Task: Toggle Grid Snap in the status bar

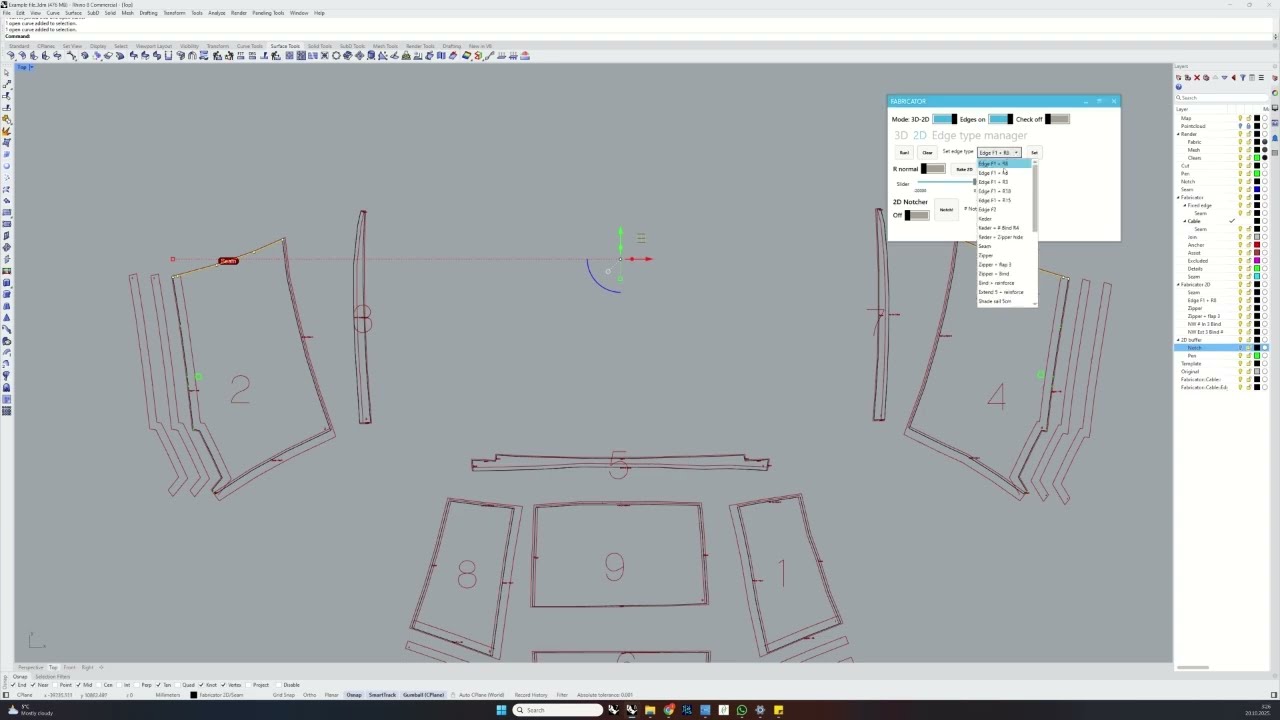Action: click(284, 695)
